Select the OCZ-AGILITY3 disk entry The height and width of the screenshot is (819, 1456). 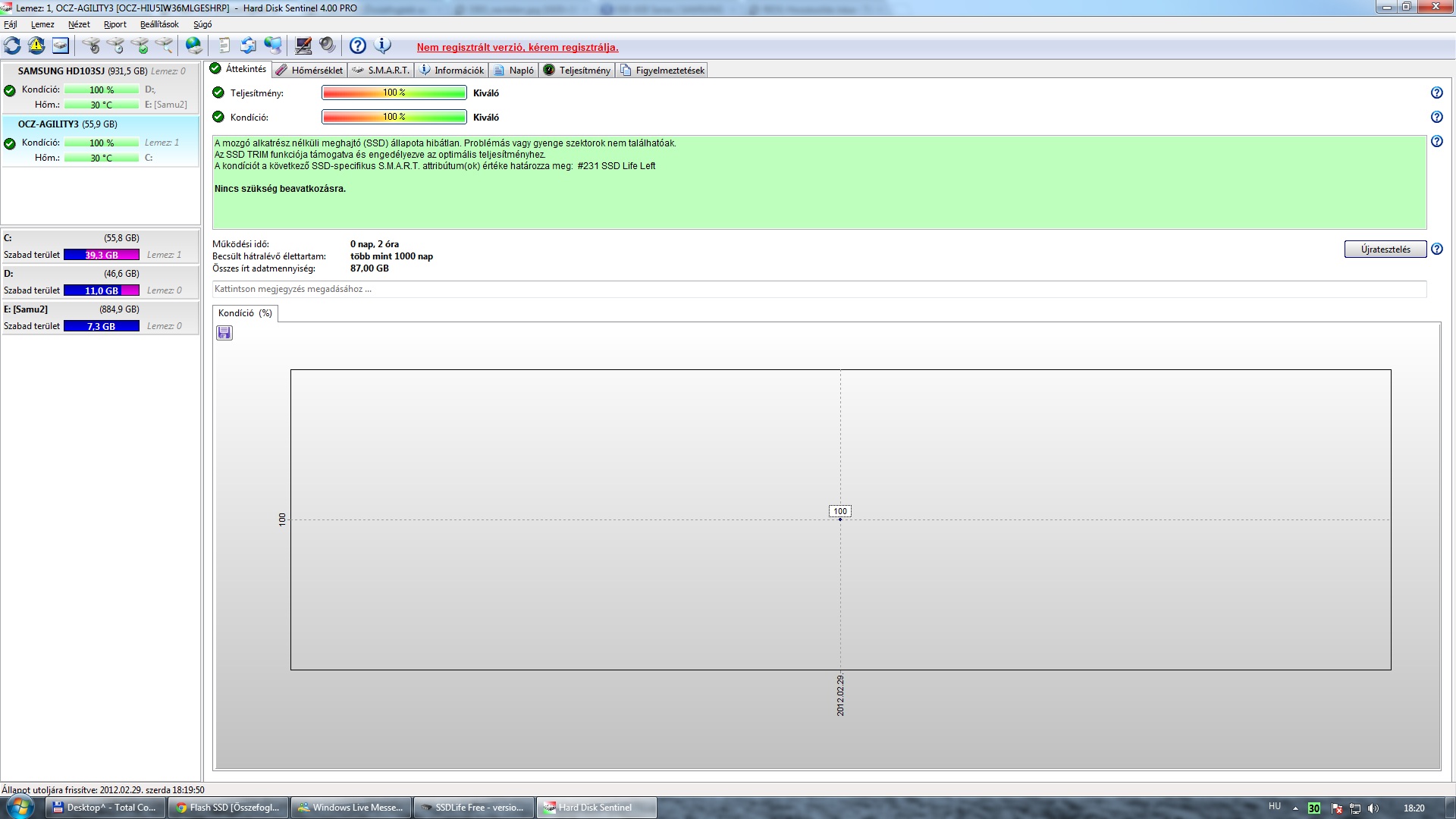click(100, 141)
